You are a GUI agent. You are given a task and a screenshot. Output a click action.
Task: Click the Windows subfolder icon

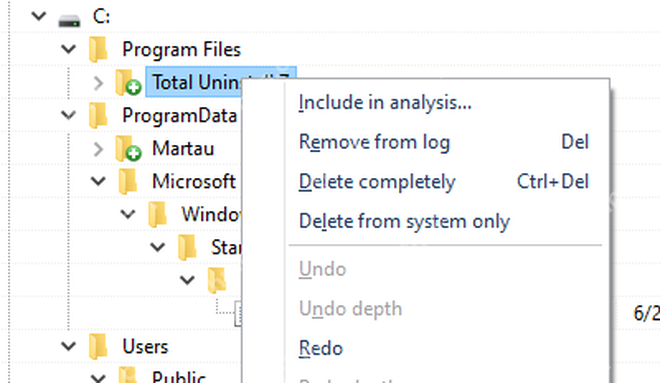158,214
